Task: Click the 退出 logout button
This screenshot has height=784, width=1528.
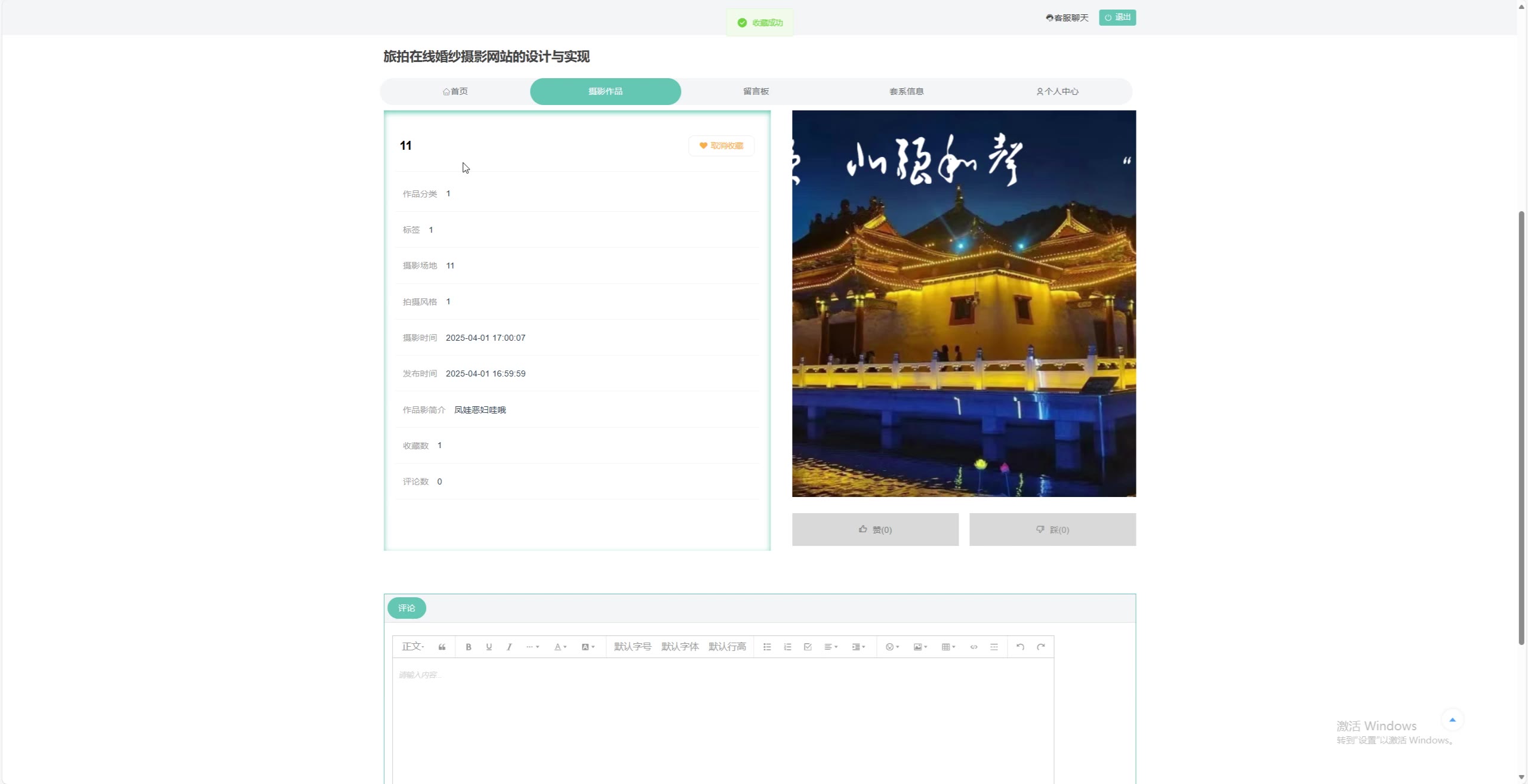Action: click(x=1117, y=17)
